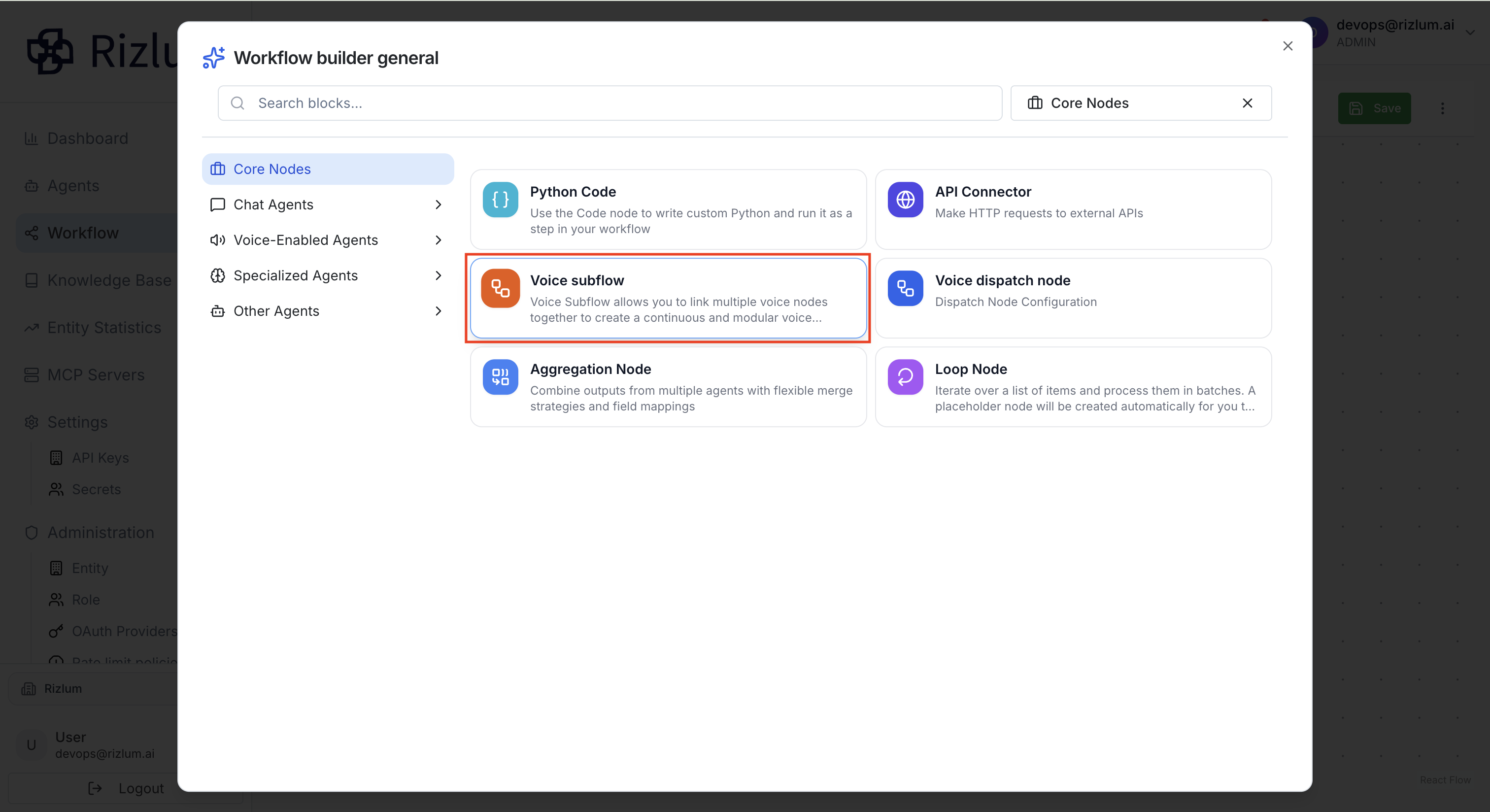Screen dimensions: 1490x812
Task: Click the Entity Statistics trend icon
Action: click(31, 328)
